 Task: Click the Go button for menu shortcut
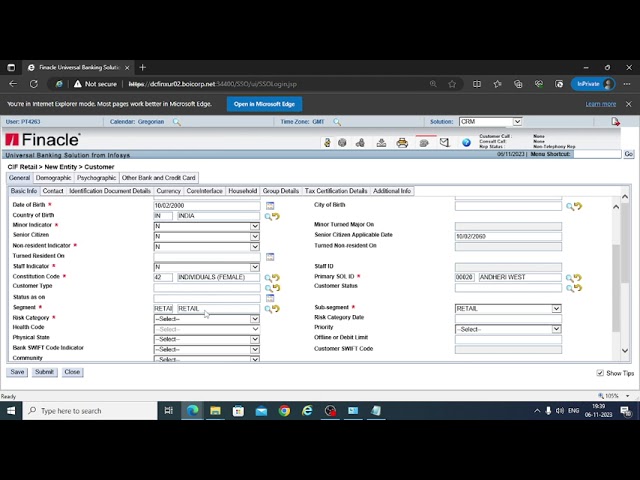tap(628, 154)
